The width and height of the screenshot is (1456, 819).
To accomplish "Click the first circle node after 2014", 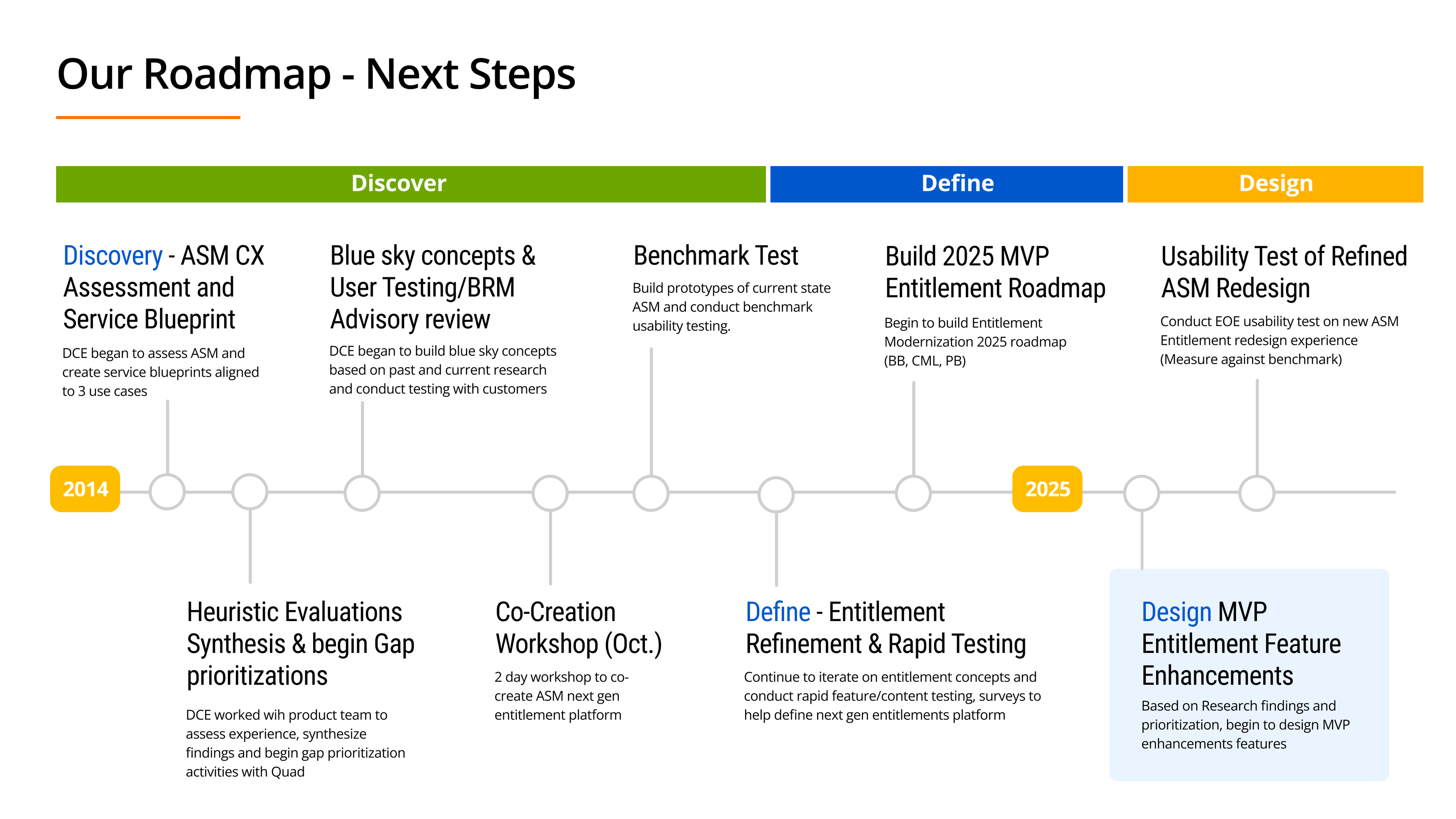I will pyautogui.click(x=167, y=492).
